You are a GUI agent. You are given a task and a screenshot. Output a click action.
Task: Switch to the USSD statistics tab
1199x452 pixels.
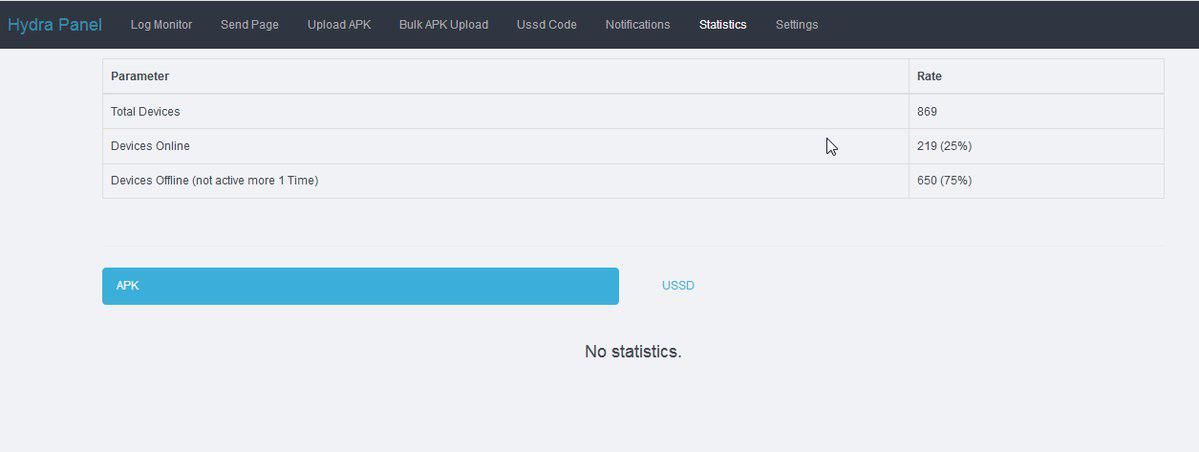tap(678, 286)
